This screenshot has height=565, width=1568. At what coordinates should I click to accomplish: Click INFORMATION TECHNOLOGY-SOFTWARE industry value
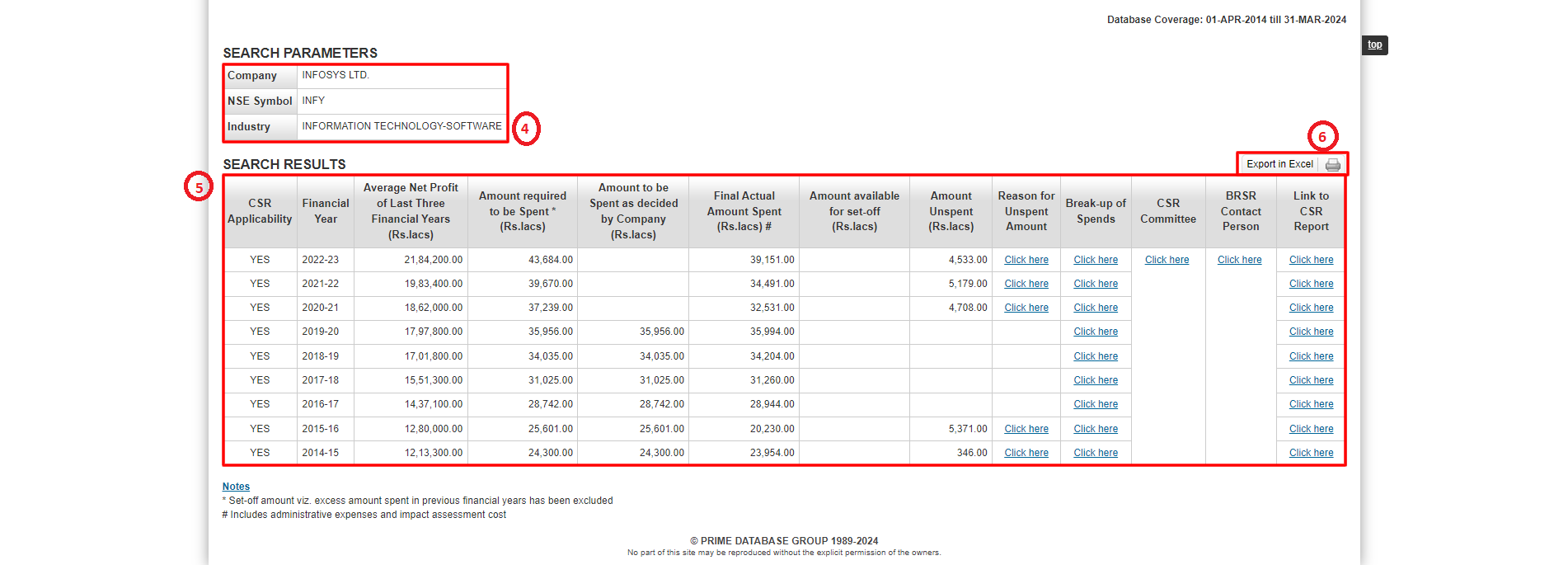click(x=401, y=126)
